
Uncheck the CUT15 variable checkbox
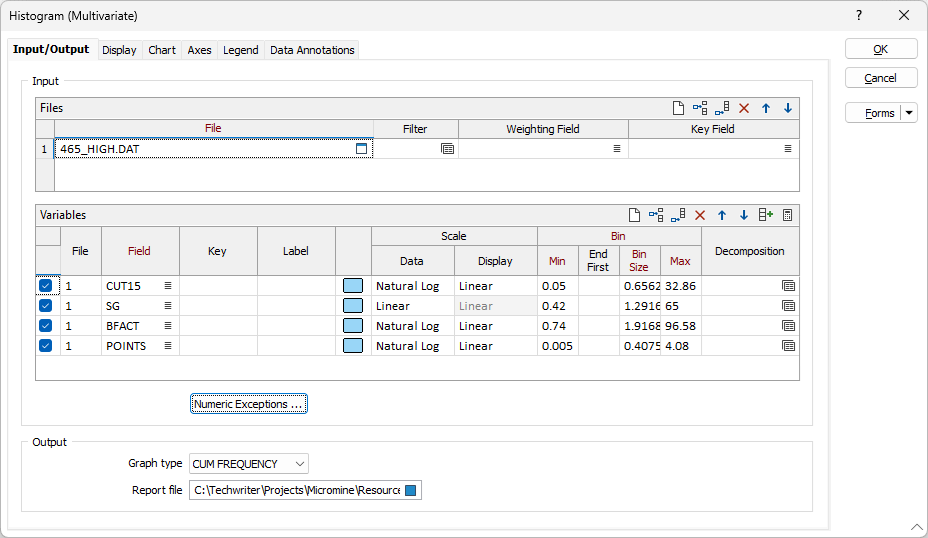coord(46,286)
